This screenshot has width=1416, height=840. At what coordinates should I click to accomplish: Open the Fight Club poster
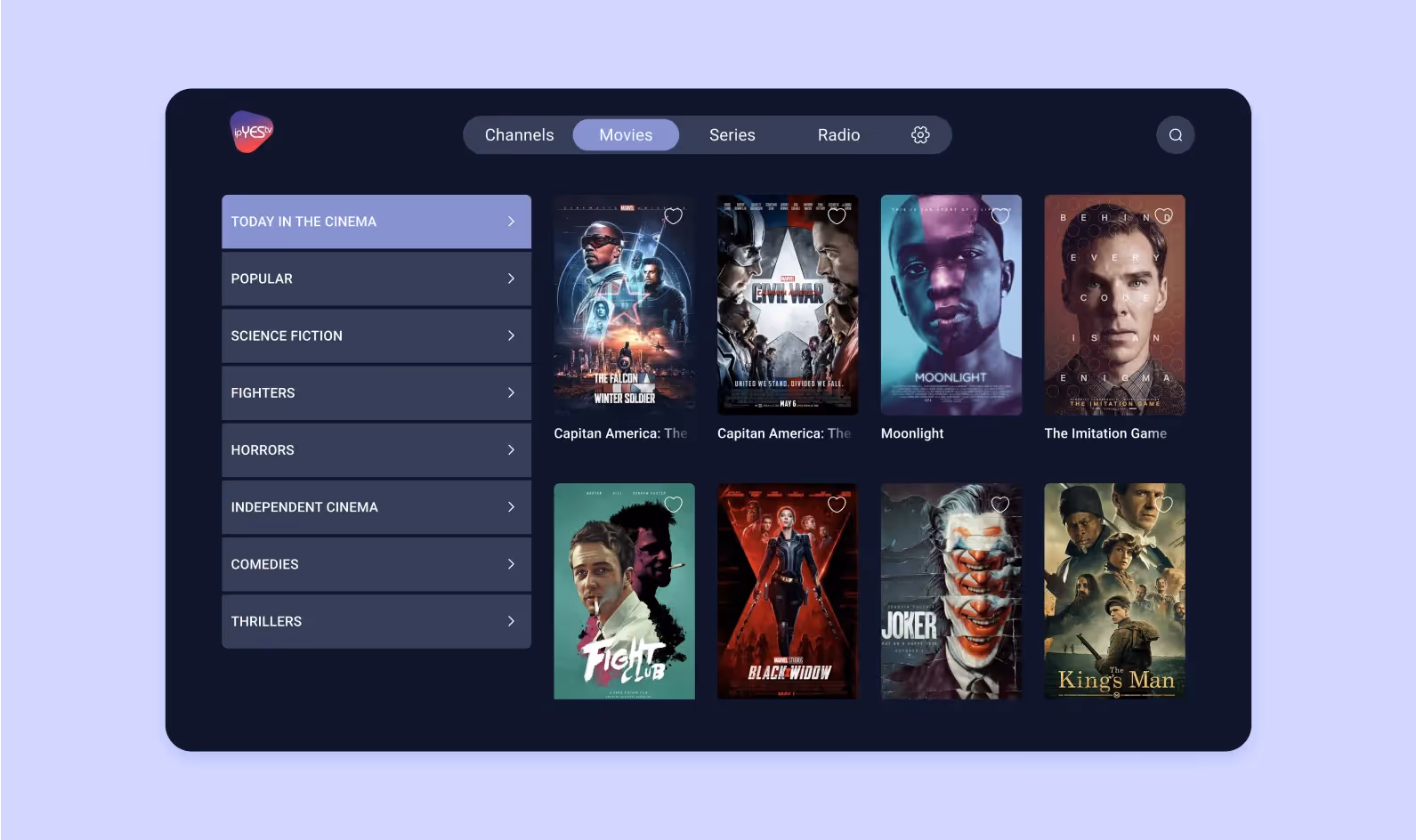click(x=624, y=591)
